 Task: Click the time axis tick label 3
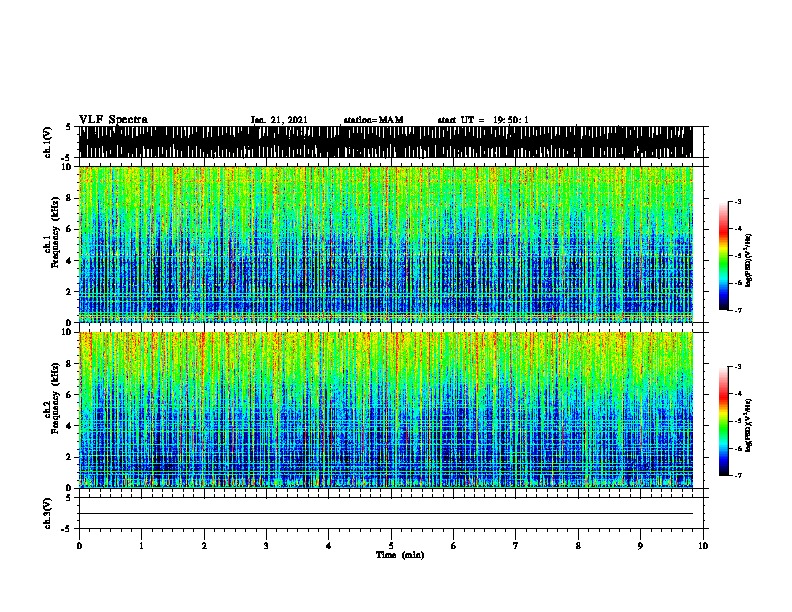(x=266, y=546)
